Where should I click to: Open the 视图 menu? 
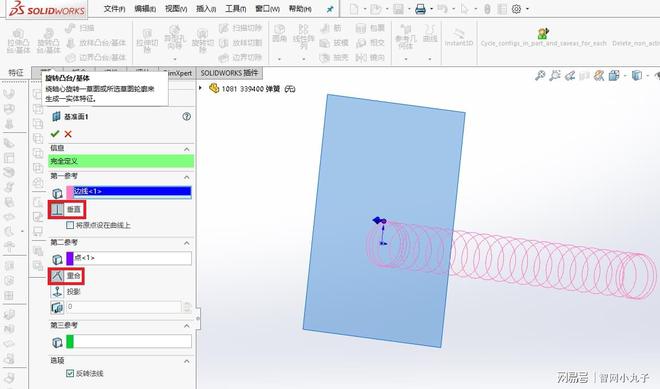click(x=176, y=8)
